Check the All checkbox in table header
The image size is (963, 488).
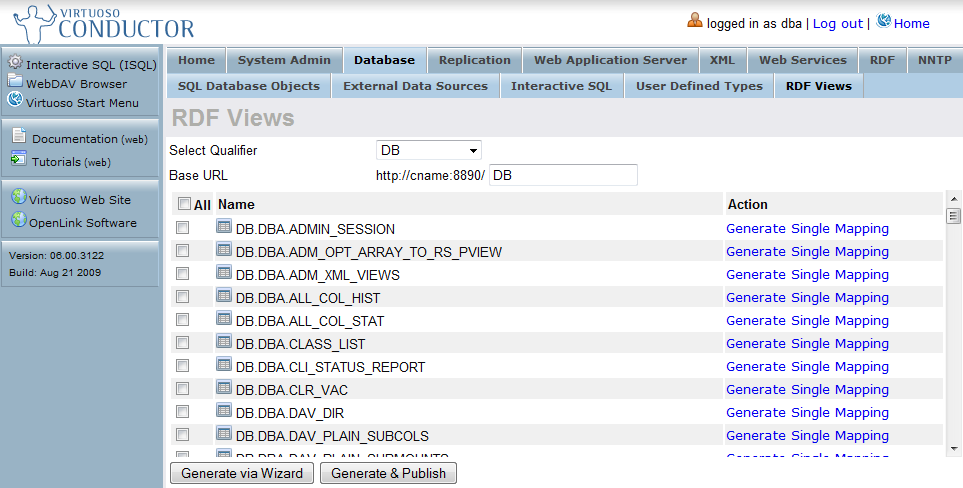(184, 204)
